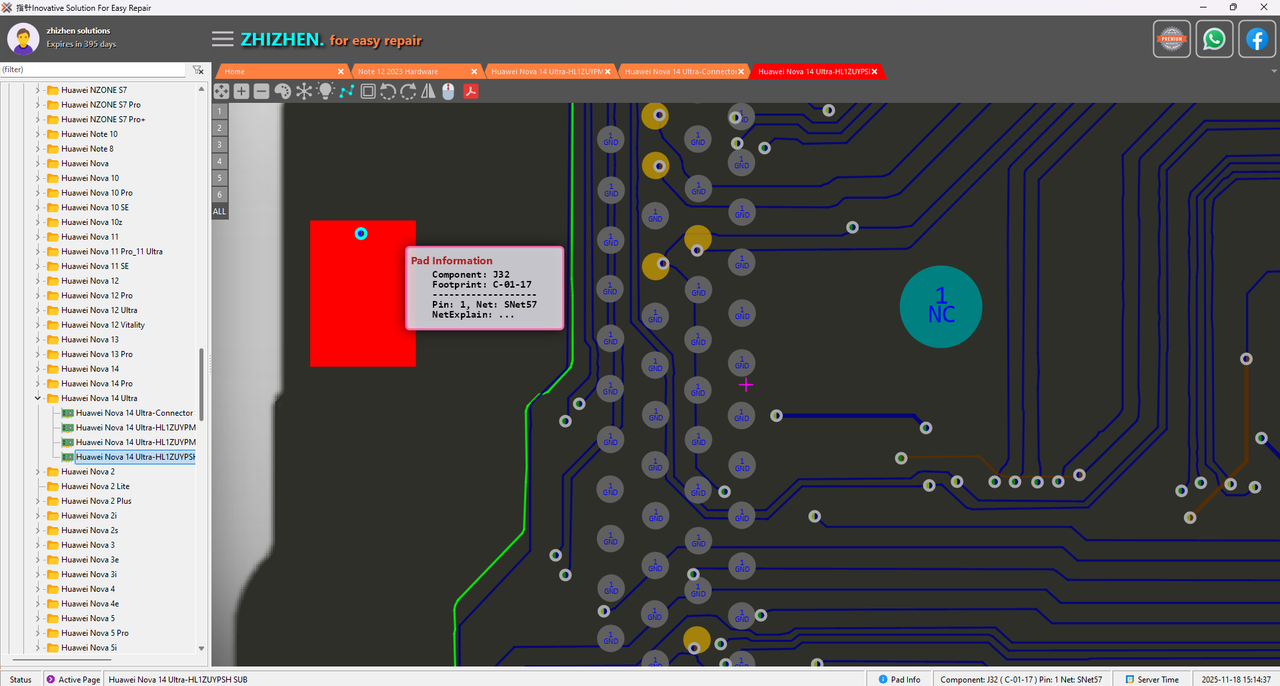Screen dimensions: 1280x686
Task: Click the red J32 pad rectangle
Action: (362, 293)
